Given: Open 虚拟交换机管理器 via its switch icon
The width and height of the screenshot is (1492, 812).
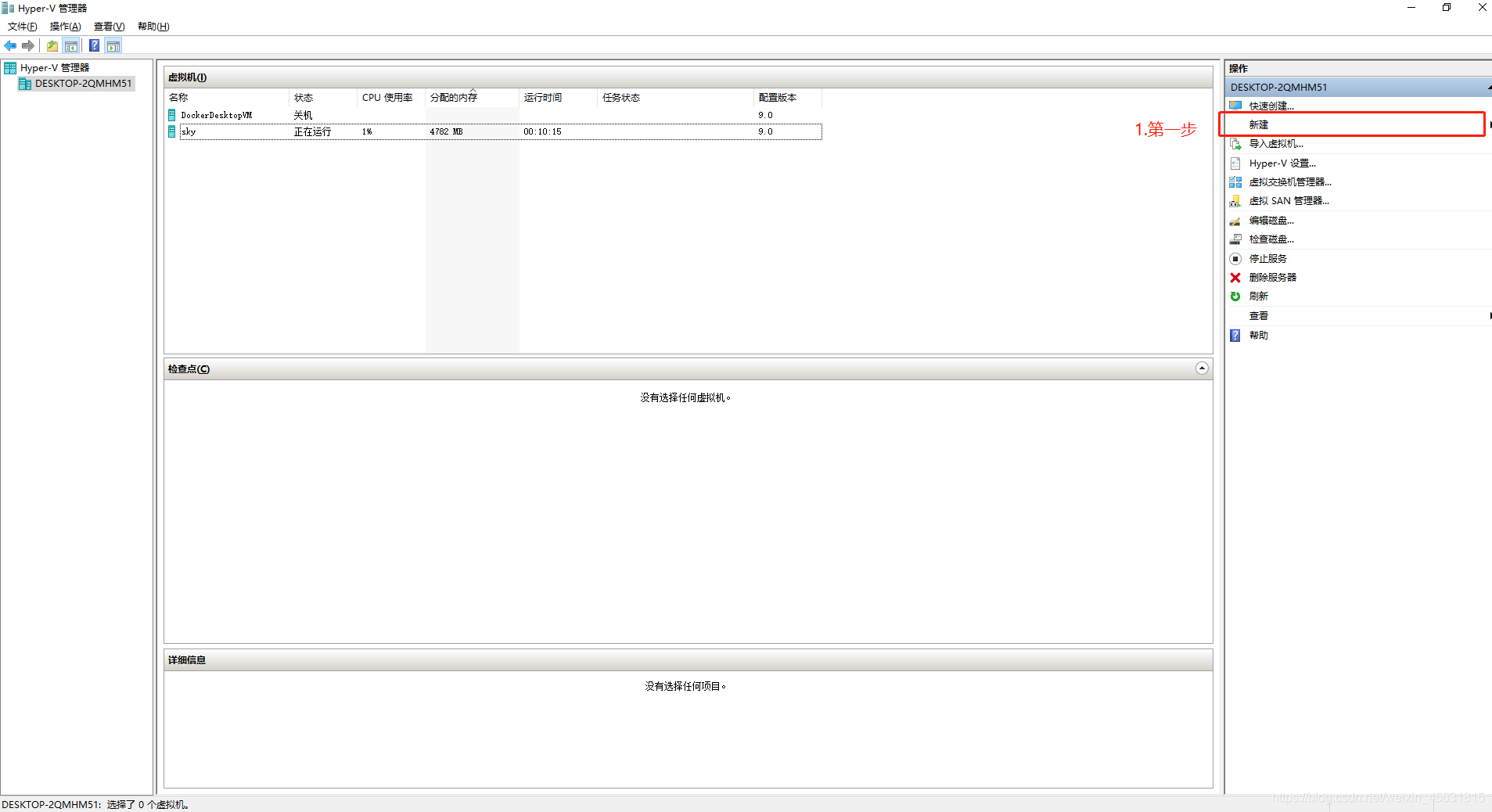Looking at the screenshot, I should [1235, 182].
